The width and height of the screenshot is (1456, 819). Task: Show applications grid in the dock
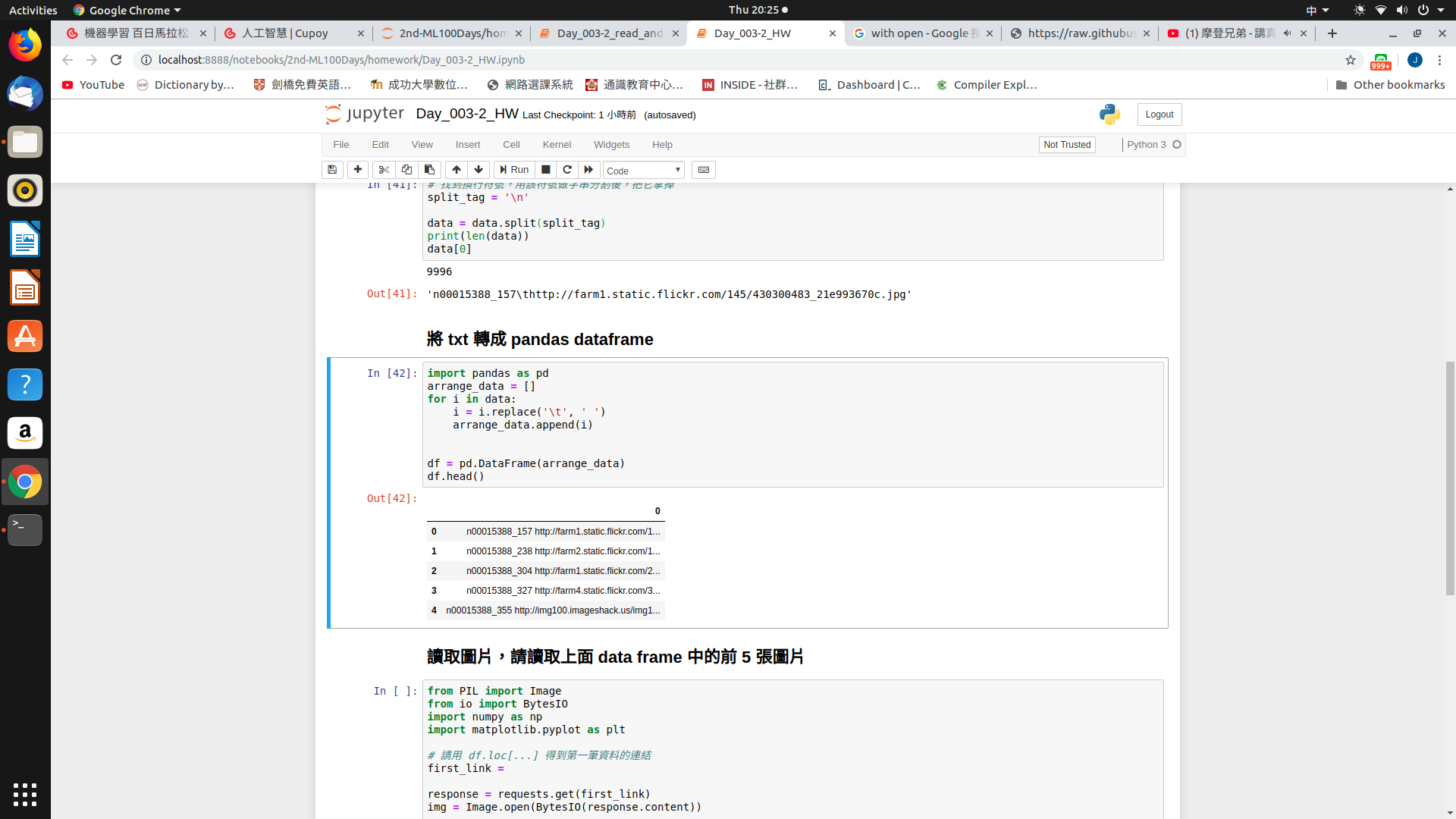point(25,794)
